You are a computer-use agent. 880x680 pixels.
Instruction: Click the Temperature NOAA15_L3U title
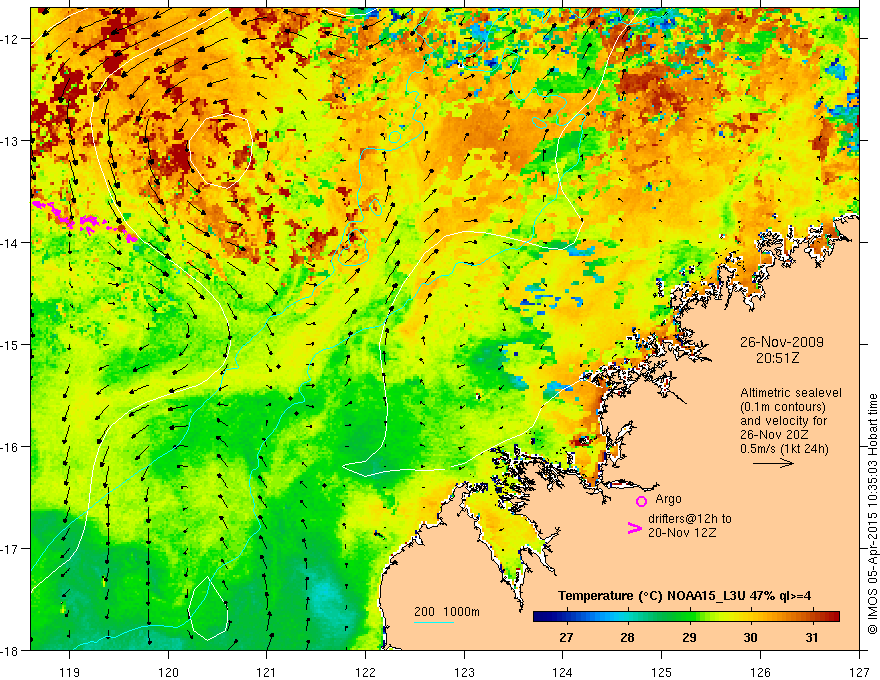(x=684, y=596)
